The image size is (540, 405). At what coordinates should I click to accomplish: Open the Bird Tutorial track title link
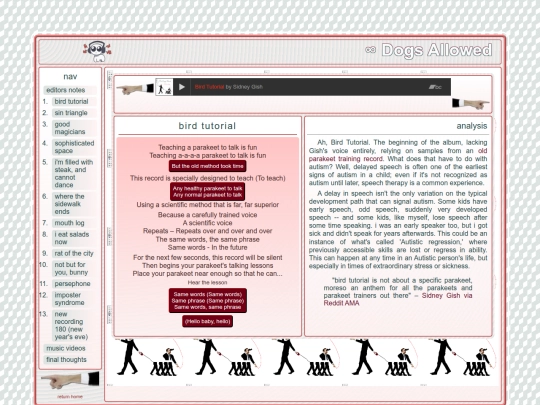click(209, 87)
